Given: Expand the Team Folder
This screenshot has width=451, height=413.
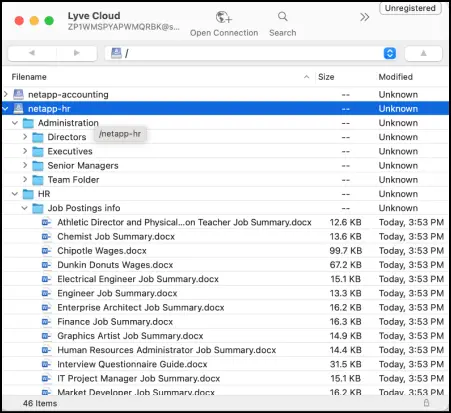Looking at the screenshot, I should (25, 179).
